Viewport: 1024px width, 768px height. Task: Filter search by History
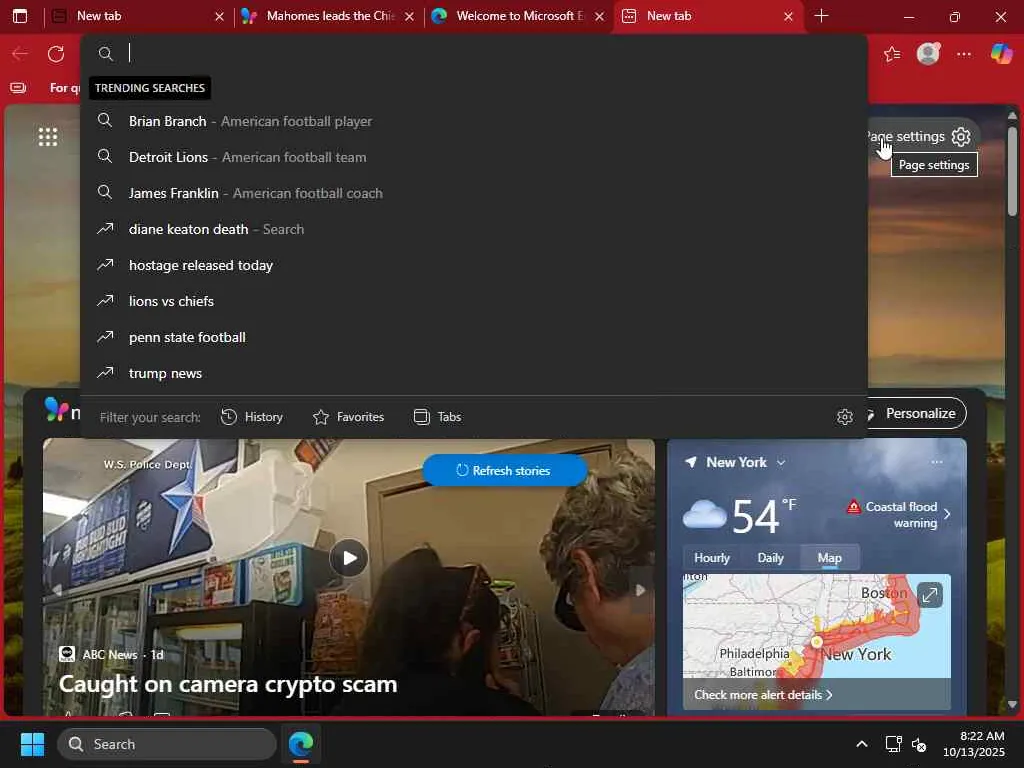pos(252,417)
